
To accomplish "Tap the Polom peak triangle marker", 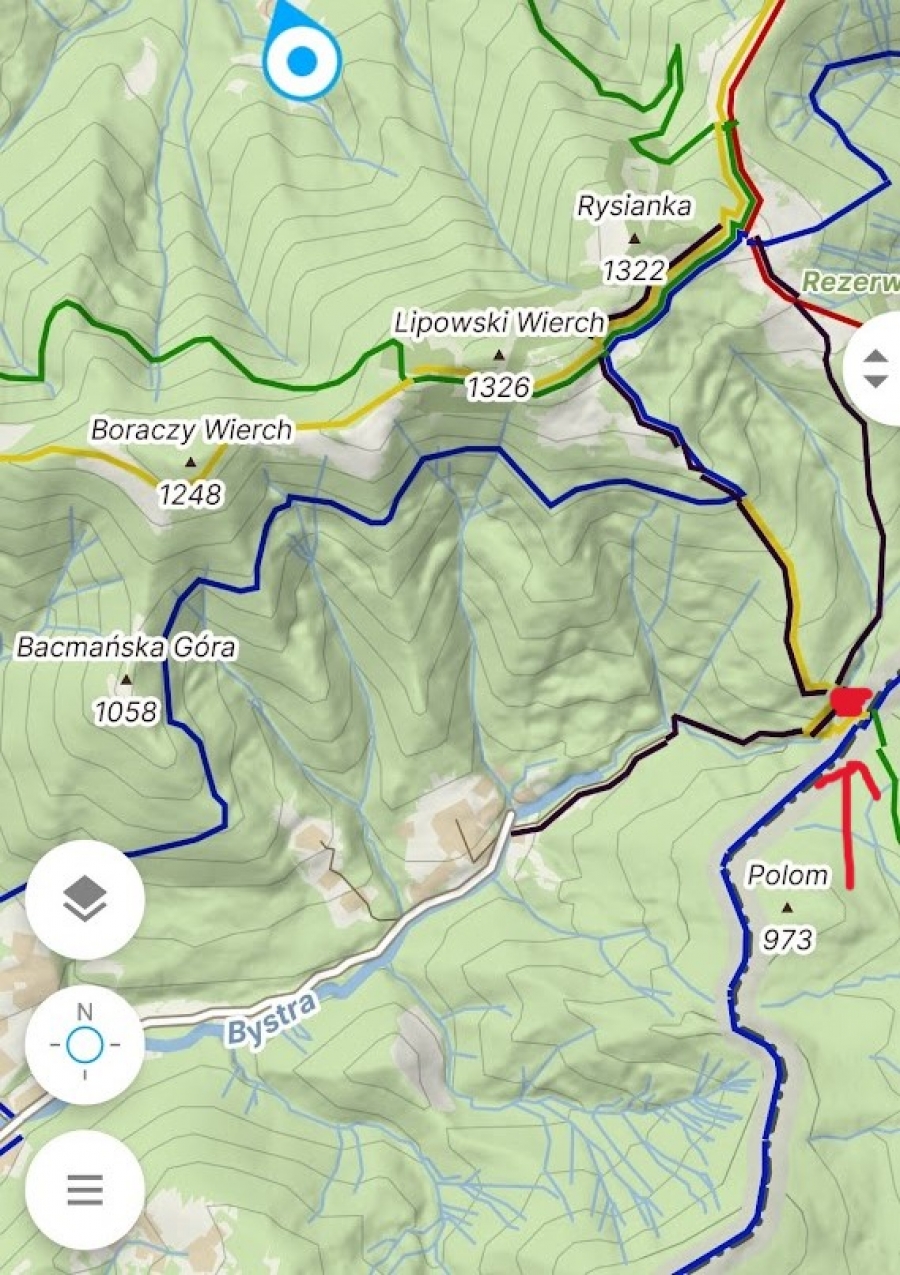I will click(787, 908).
